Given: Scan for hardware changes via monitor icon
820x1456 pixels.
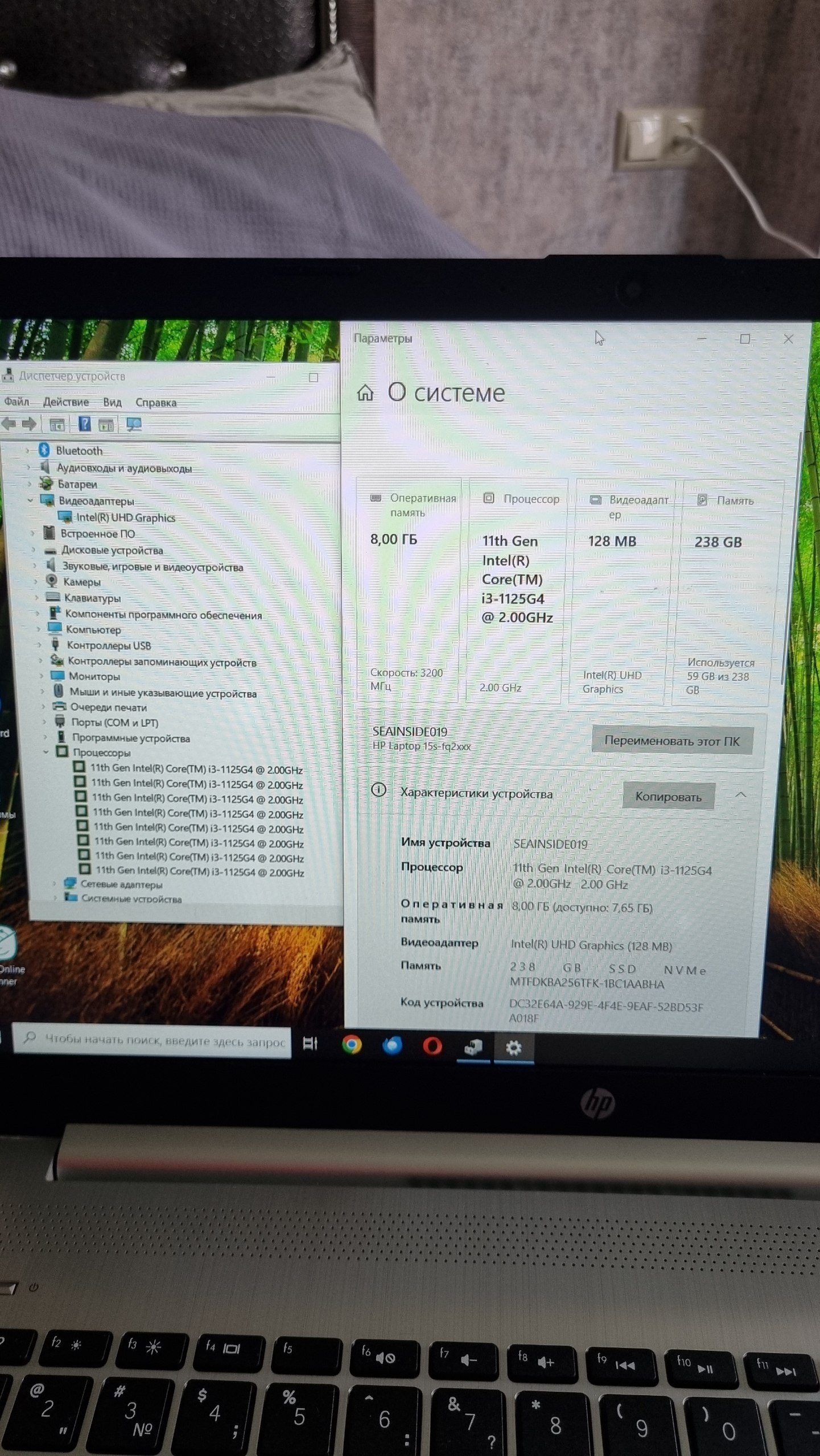Looking at the screenshot, I should (134, 425).
